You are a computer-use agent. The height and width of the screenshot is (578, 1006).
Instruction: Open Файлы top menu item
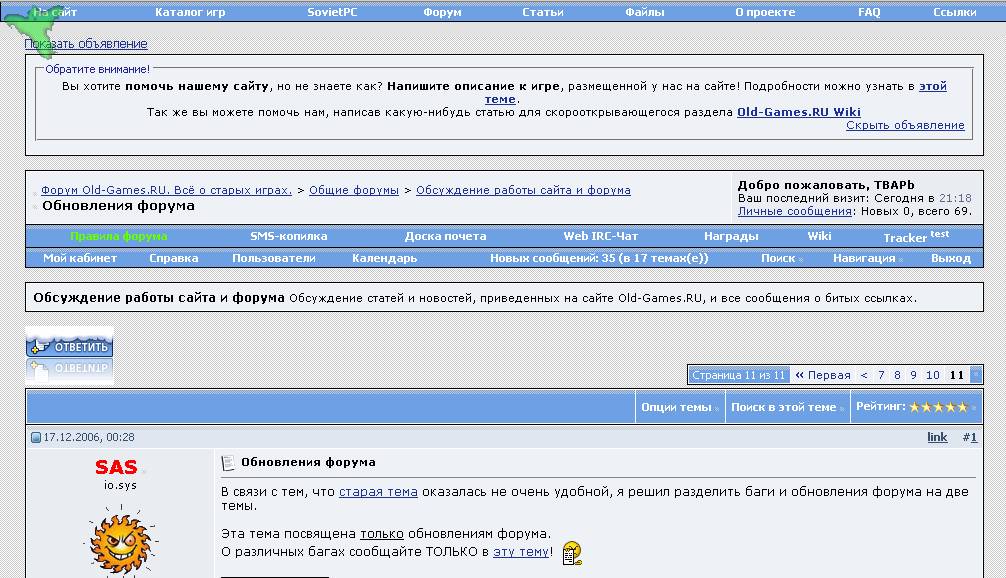(x=645, y=12)
